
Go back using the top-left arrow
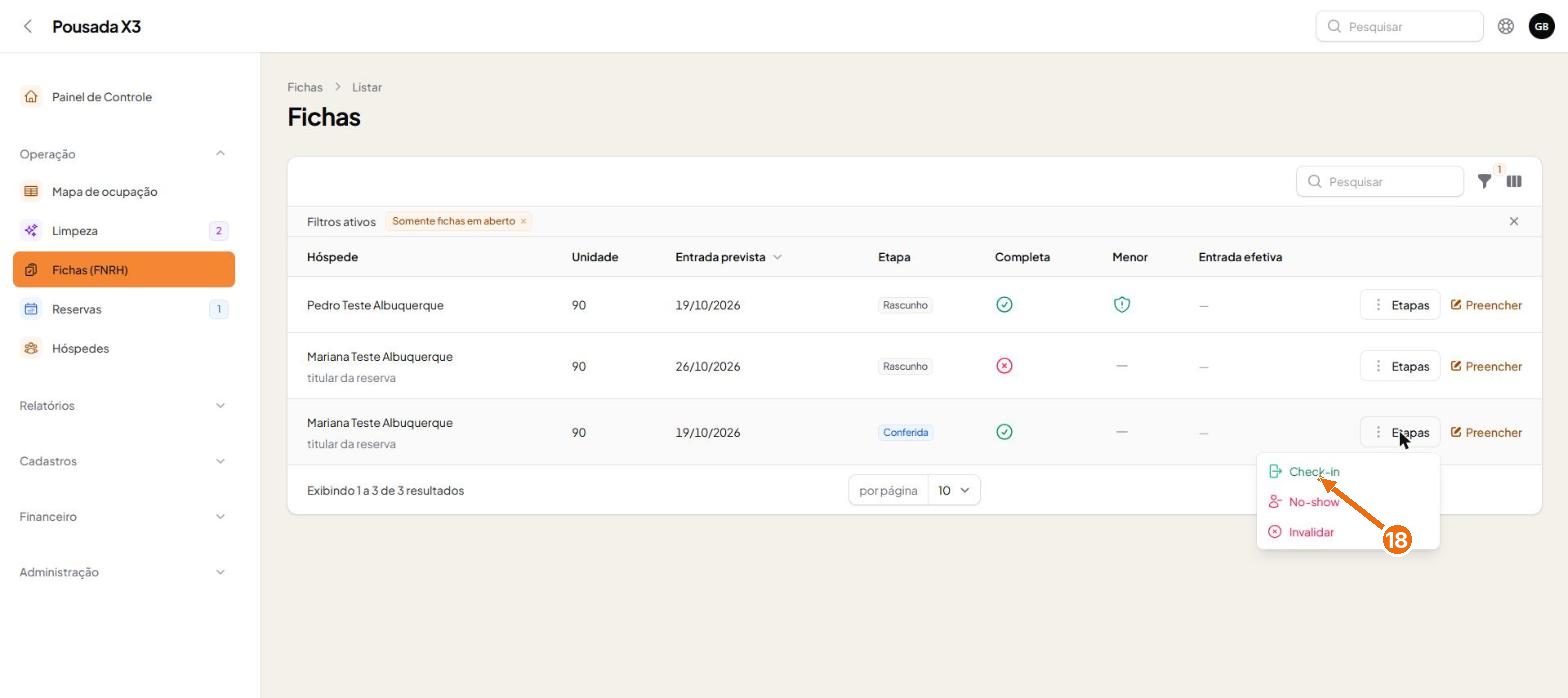click(28, 26)
